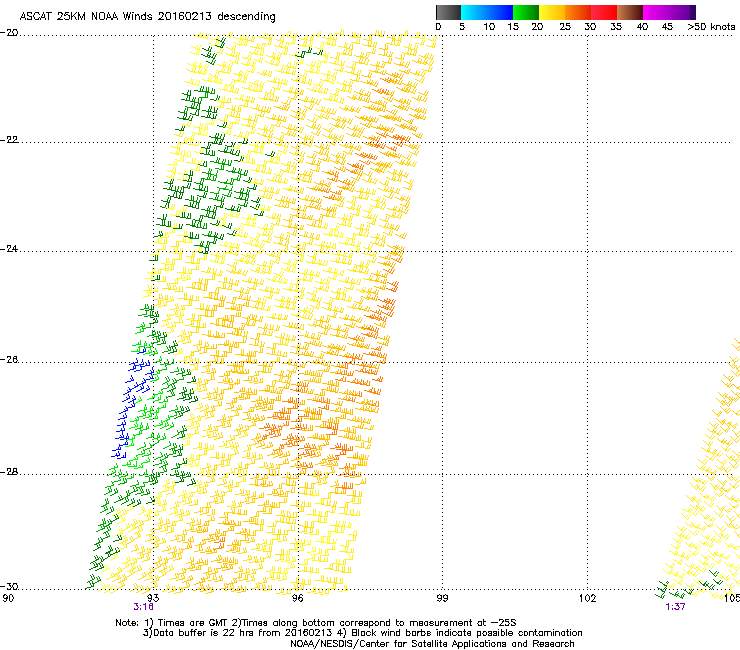740x650 pixels.
Task: Click the '25' label under the color bar
Action: 565,27
